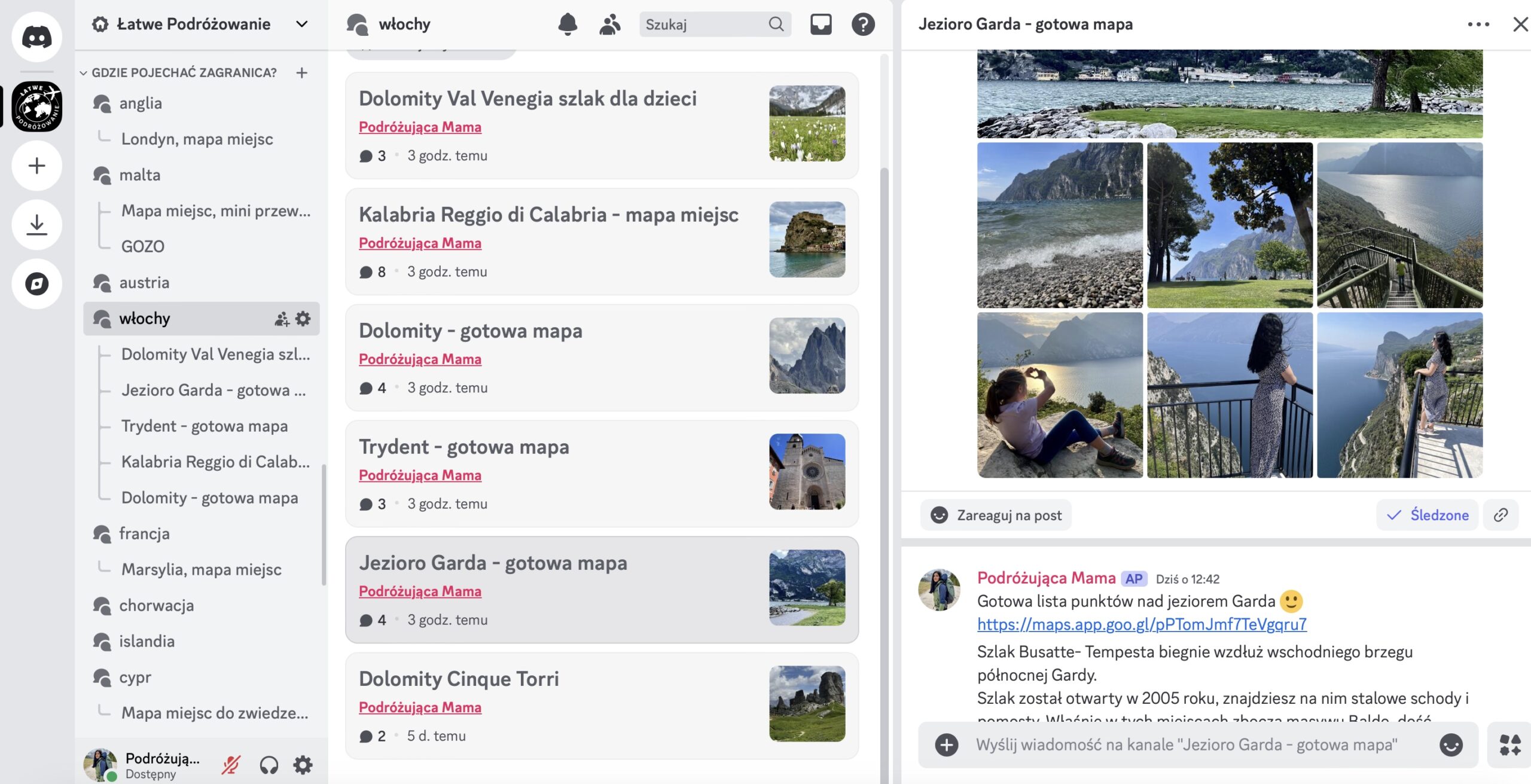Open Mapa miejsc do zwiedze... thread
1531x784 pixels.
[215, 713]
